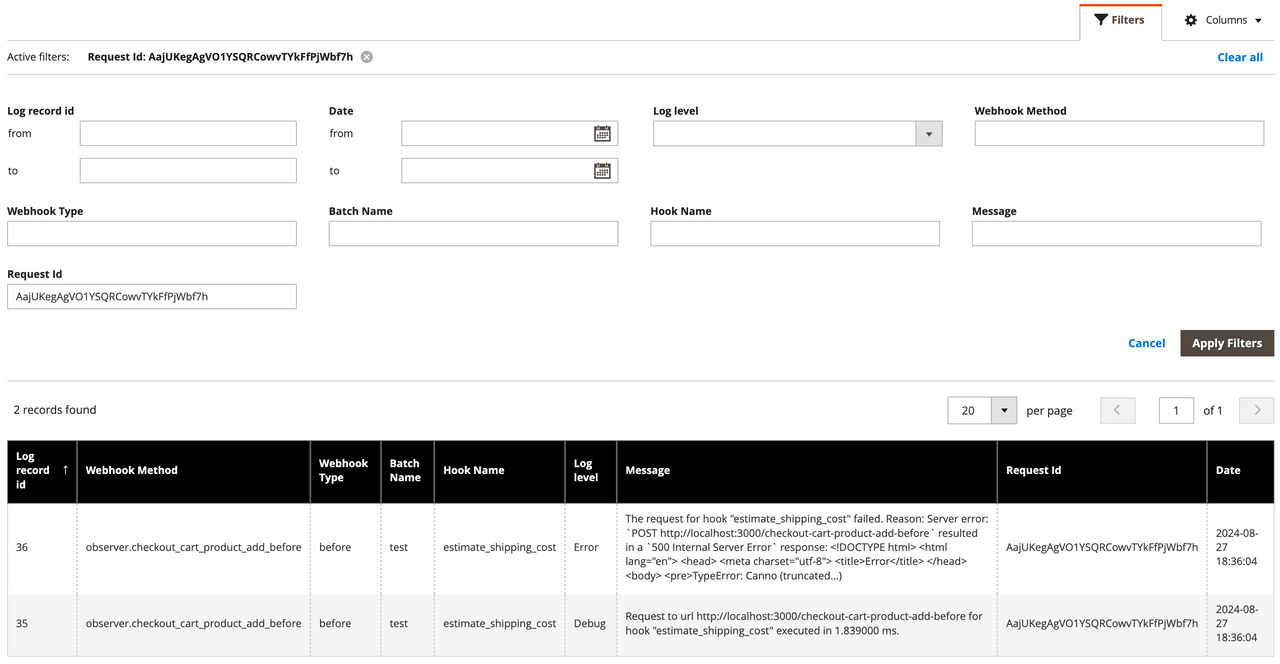The image size is (1280, 664).
Task: Expand the Log level dropdown
Action: [x=929, y=133]
